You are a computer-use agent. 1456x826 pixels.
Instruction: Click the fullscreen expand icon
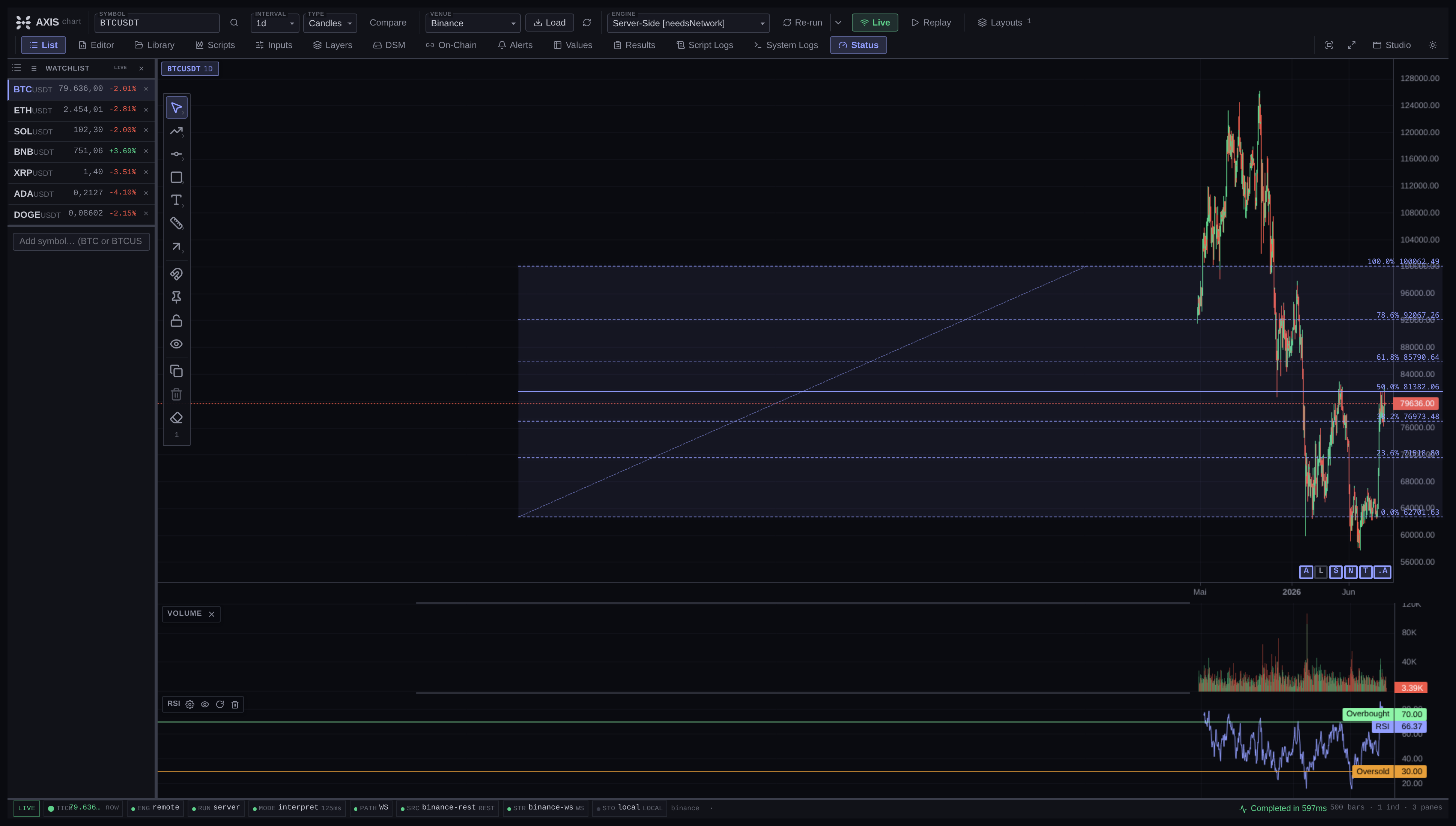click(1352, 45)
